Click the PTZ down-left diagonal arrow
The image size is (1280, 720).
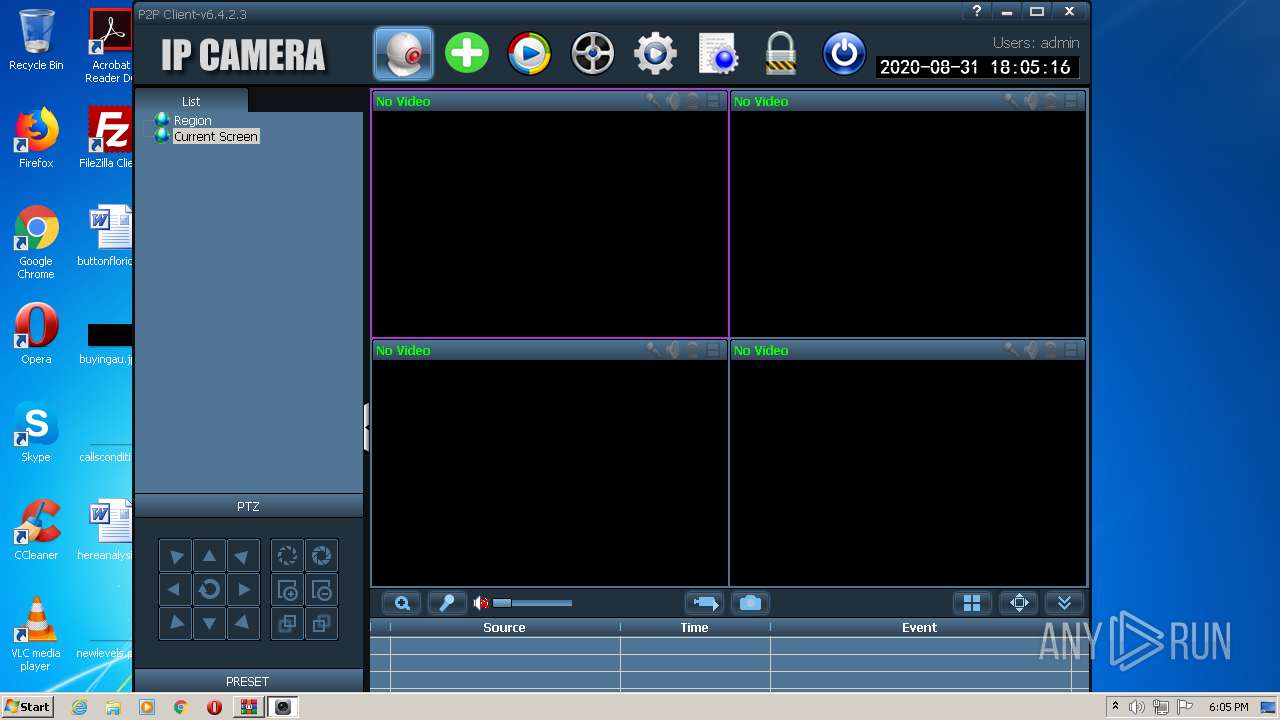pyautogui.click(x=175, y=623)
